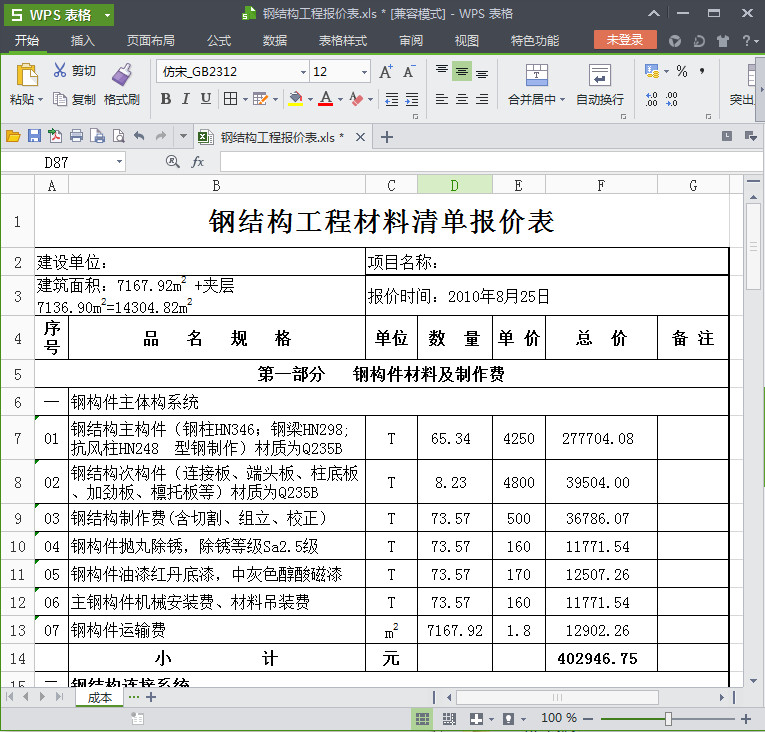Click the zoom slider handle
This screenshot has height=732, width=765.
coord(668,718)
